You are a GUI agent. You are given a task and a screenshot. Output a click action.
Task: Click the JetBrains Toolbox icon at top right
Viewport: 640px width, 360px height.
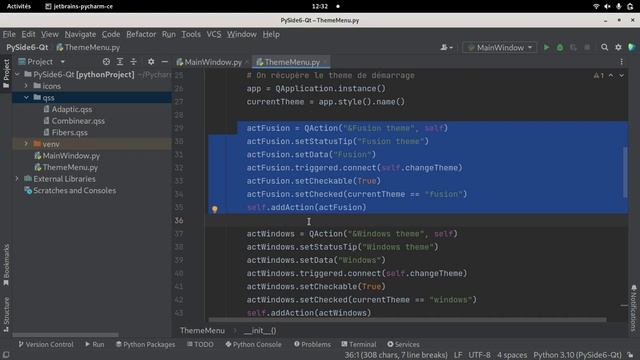pyautogui.click(x=632, y=47)
